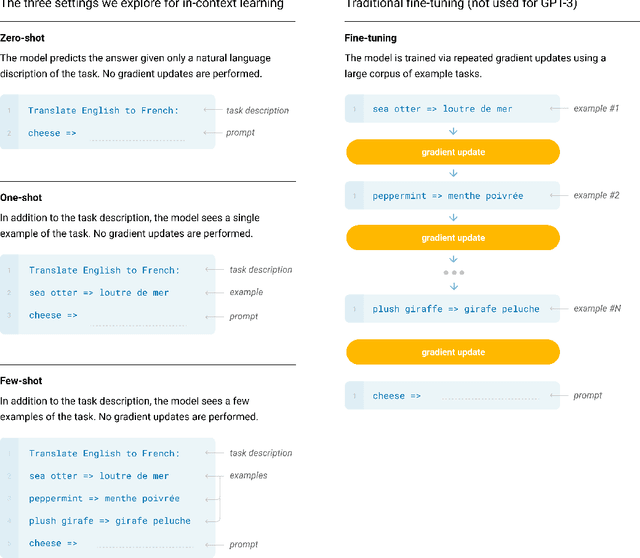Click the first gradient update button

pos(453,152)
